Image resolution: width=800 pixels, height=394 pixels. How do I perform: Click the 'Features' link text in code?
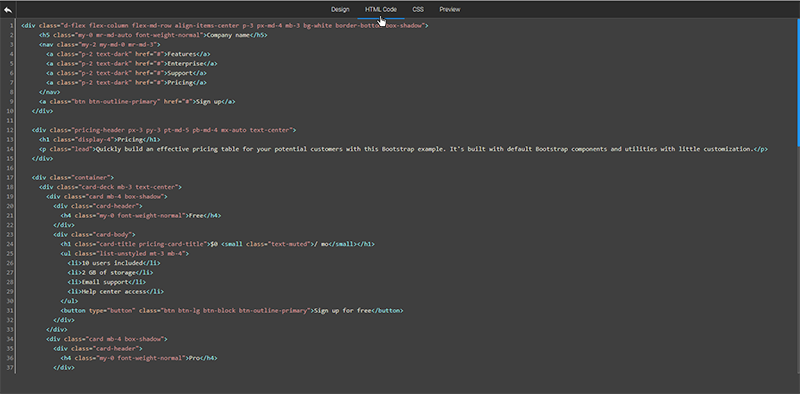182,54
